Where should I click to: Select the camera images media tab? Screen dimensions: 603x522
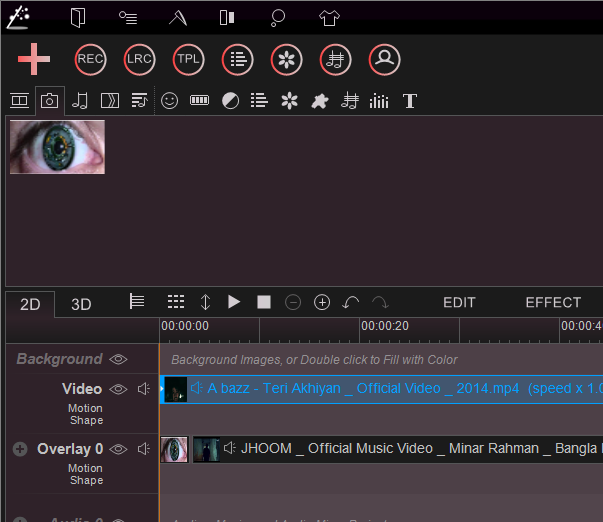point(50,101)
